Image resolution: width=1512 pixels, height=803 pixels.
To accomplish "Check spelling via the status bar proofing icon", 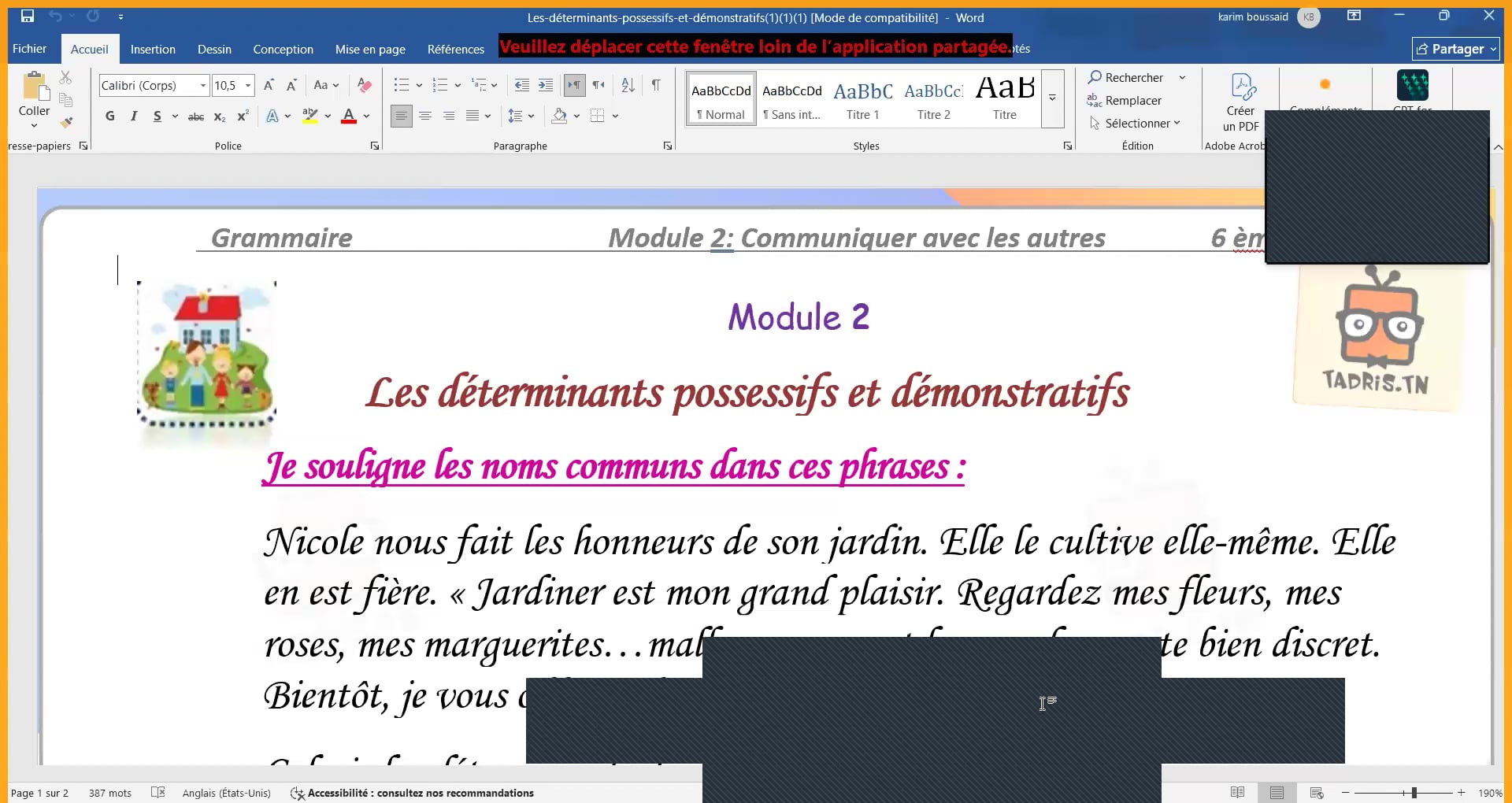I will [157, 792].
